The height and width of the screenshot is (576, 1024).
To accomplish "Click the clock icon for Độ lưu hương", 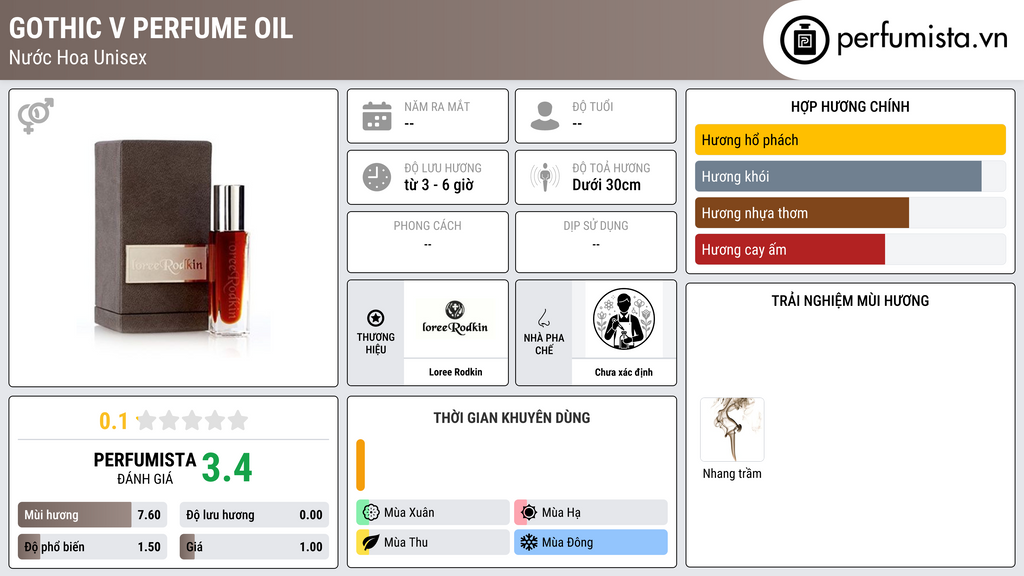I will coord(377,177).
